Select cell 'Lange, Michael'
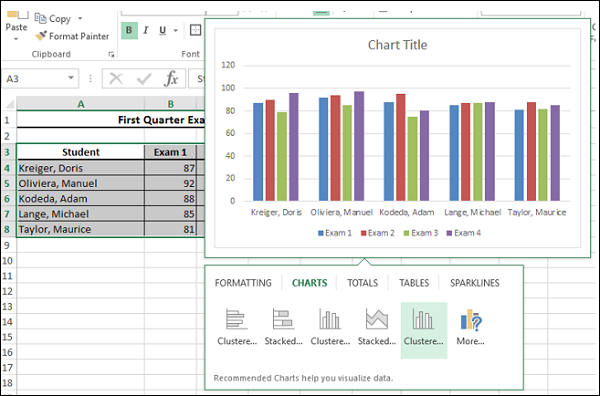The width and height of the screenshot is (600, 396). click(80, 214)
